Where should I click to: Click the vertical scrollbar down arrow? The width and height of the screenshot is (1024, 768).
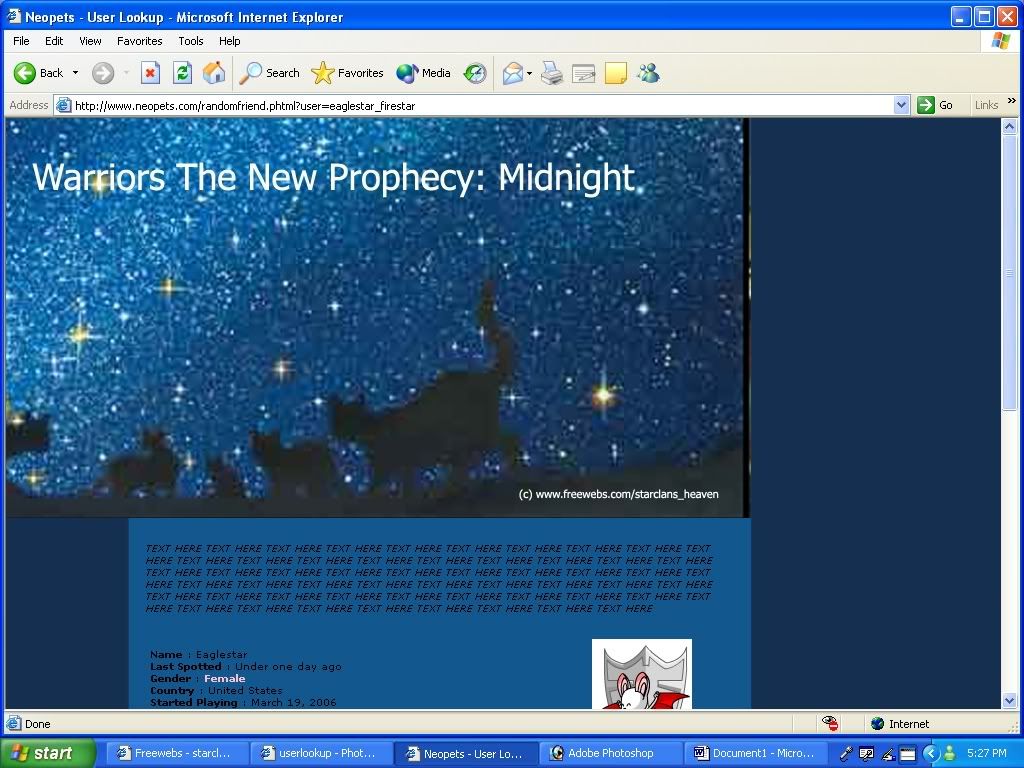pos(1009,701)
